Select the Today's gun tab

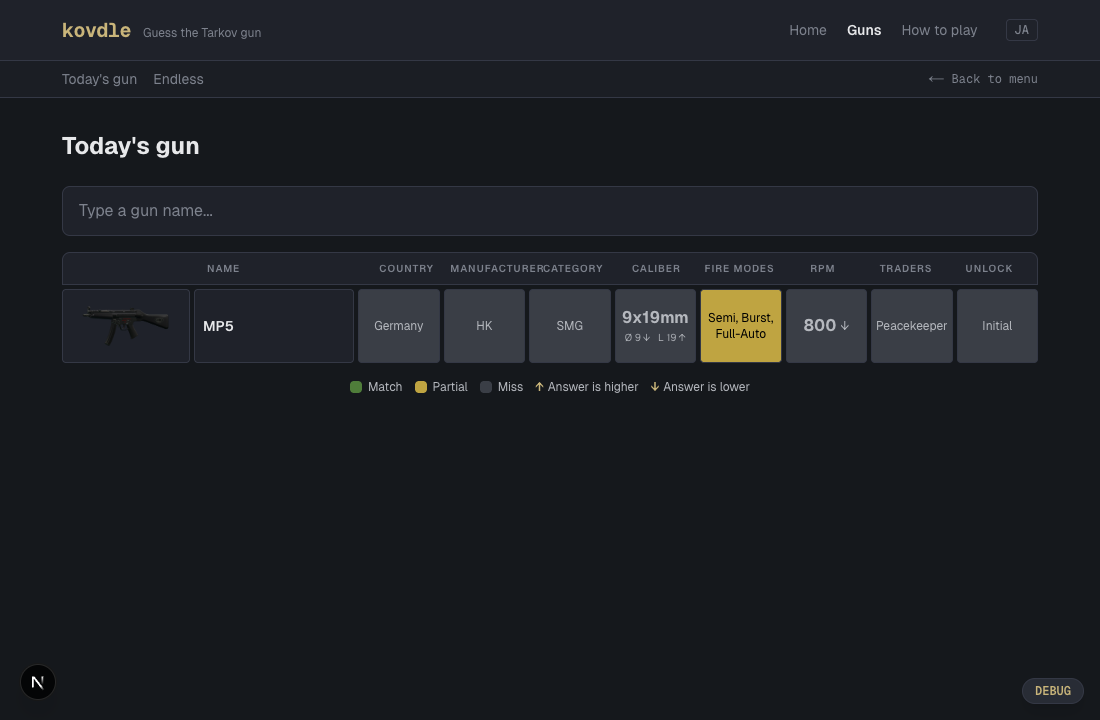[99, 79]
